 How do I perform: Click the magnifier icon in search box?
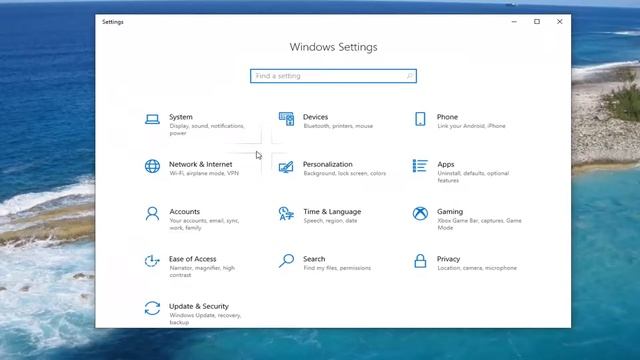point(409,76)
